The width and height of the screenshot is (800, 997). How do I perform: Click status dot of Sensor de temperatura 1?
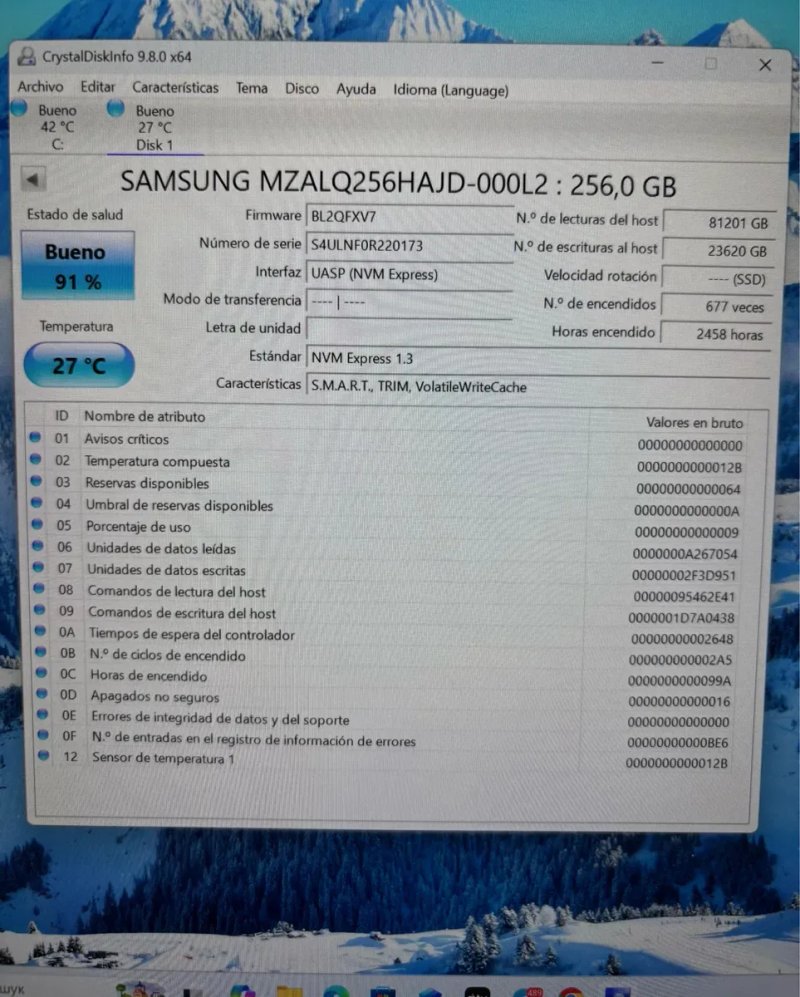(x=43, y=755)
